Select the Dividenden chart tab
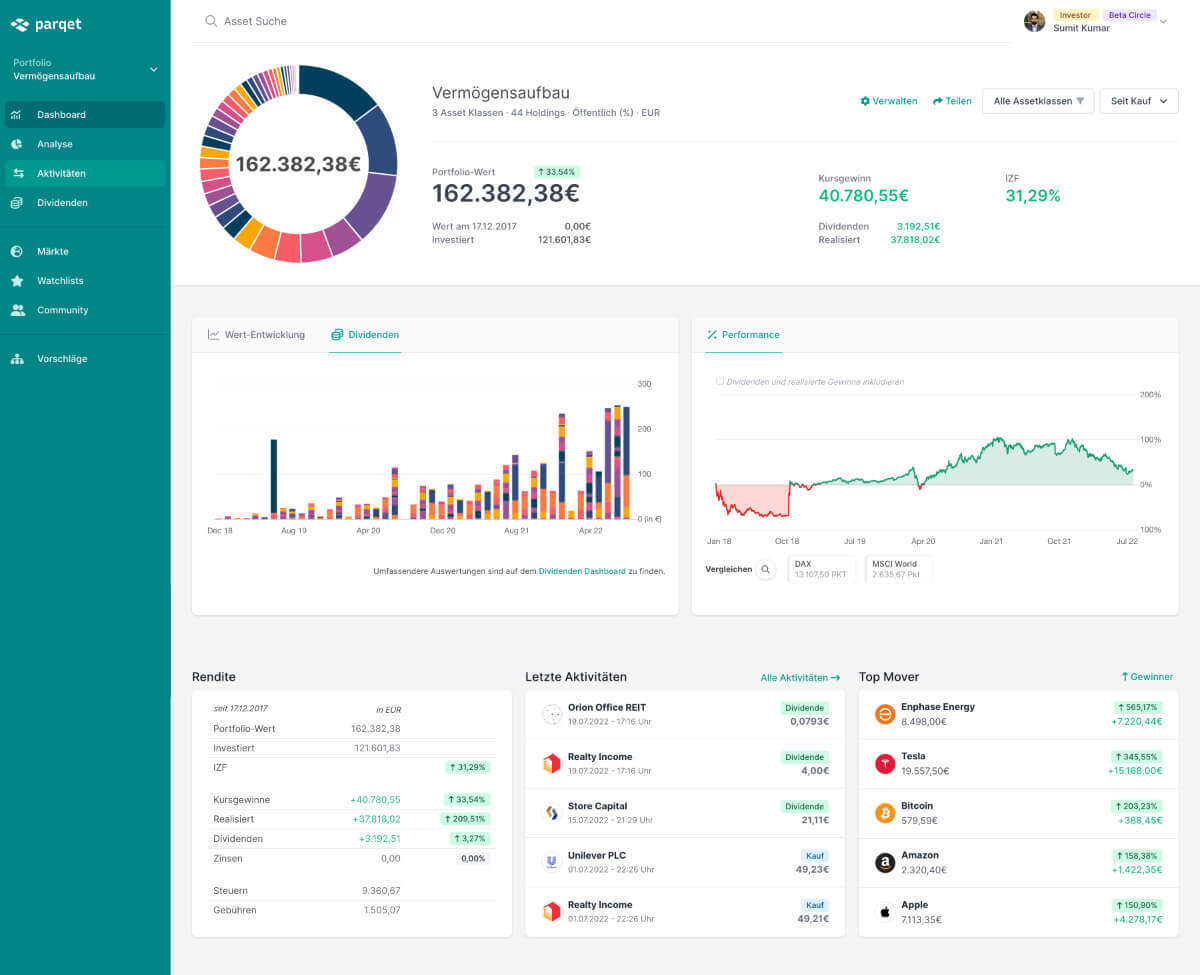Viewport: 1200px width, 975px height. [x=365, y=335]
